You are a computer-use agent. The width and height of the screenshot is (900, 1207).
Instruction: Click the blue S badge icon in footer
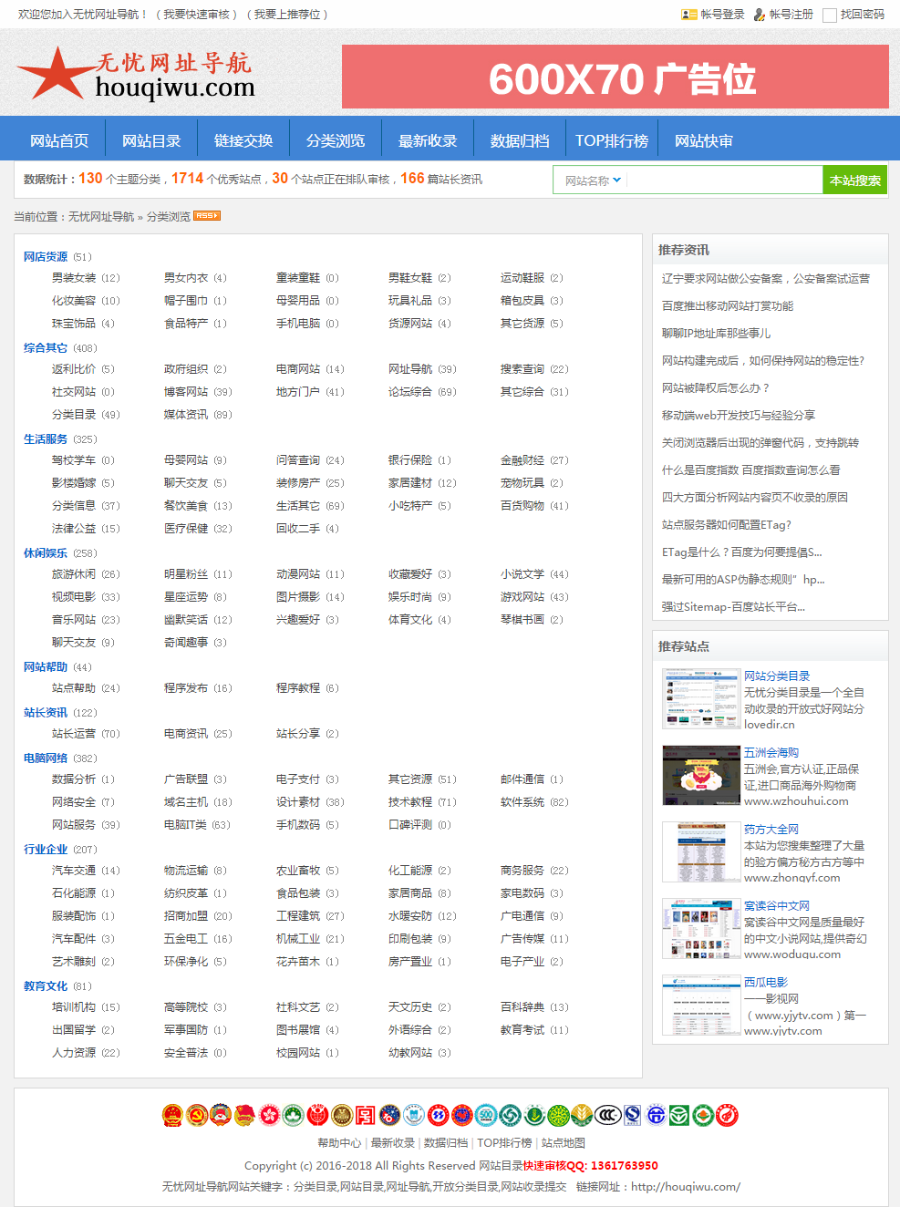[x=631, y=1113]
